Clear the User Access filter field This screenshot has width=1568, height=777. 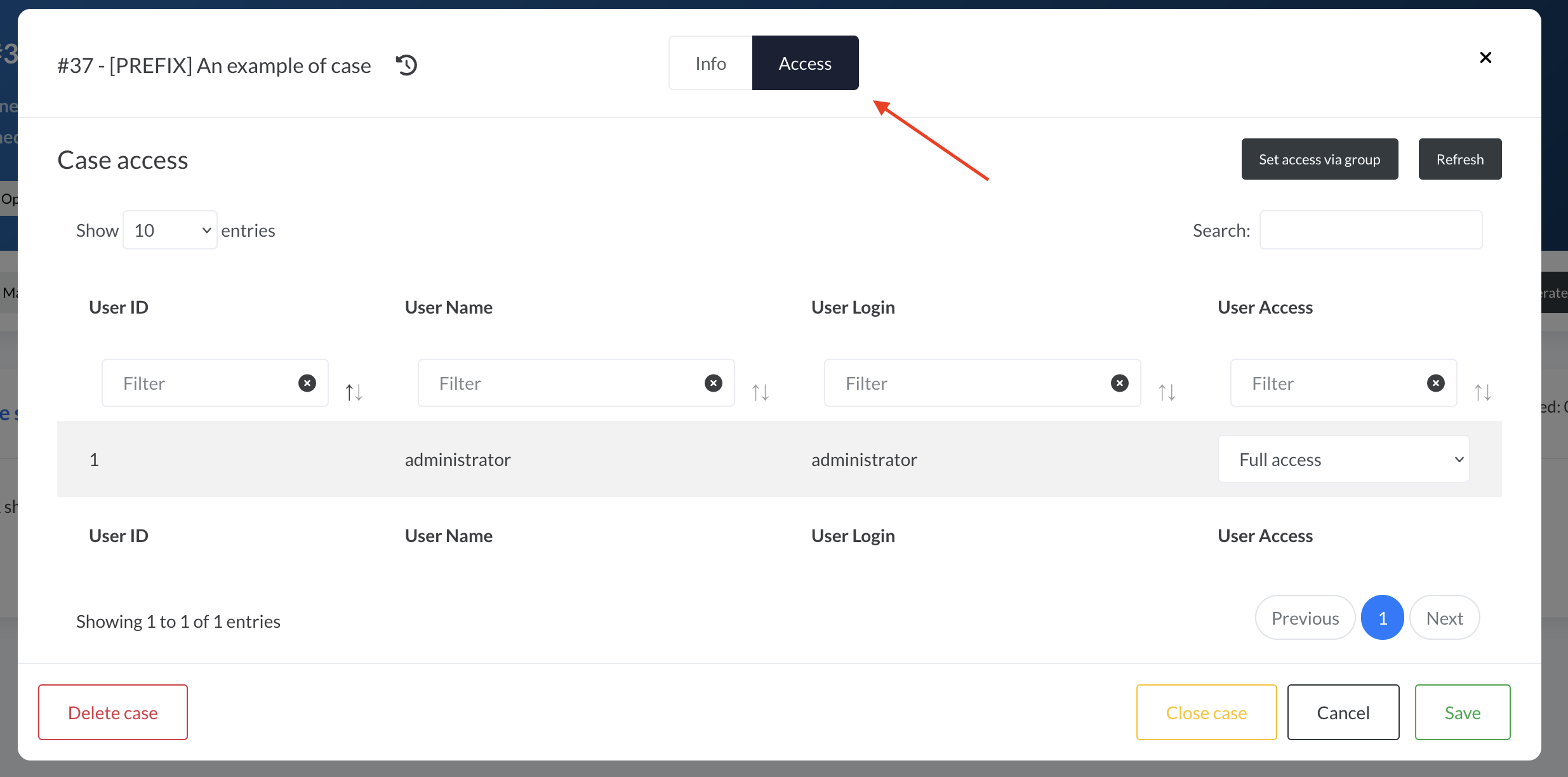tap(1436, 383)
